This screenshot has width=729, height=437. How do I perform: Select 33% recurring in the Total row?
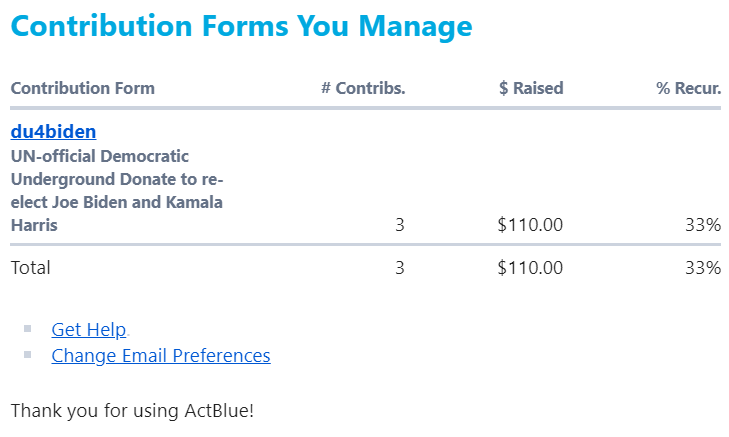click(x=703, y=268)
